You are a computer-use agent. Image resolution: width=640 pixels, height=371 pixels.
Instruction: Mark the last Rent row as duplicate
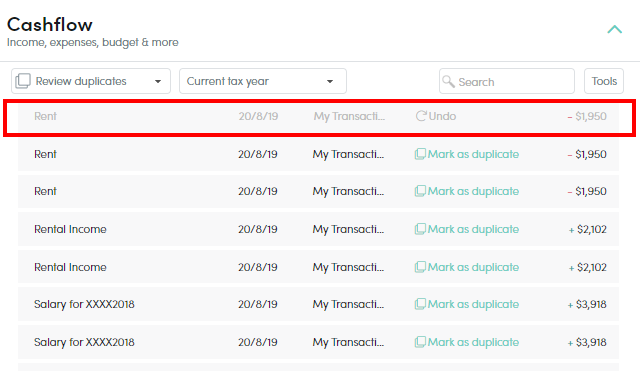(467, 191)
